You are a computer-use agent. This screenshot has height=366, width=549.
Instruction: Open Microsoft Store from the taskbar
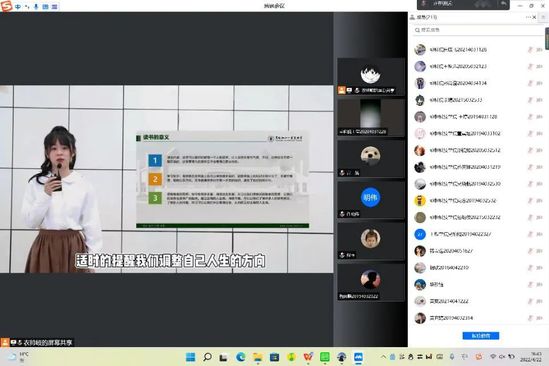tap(274, 357)
